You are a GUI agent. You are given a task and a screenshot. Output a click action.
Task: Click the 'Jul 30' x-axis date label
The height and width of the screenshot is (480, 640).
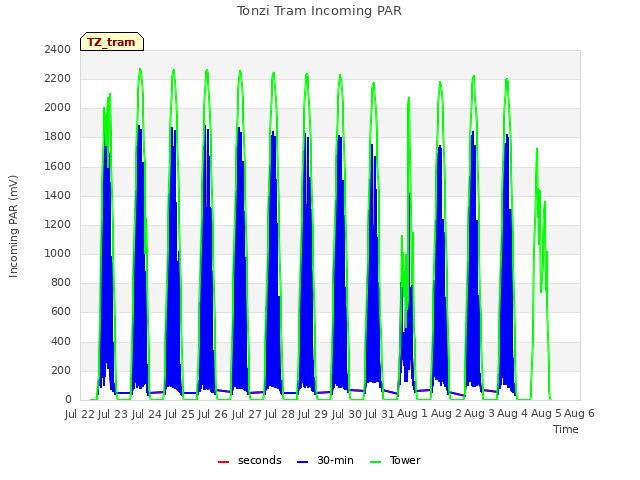click(347, 414)
